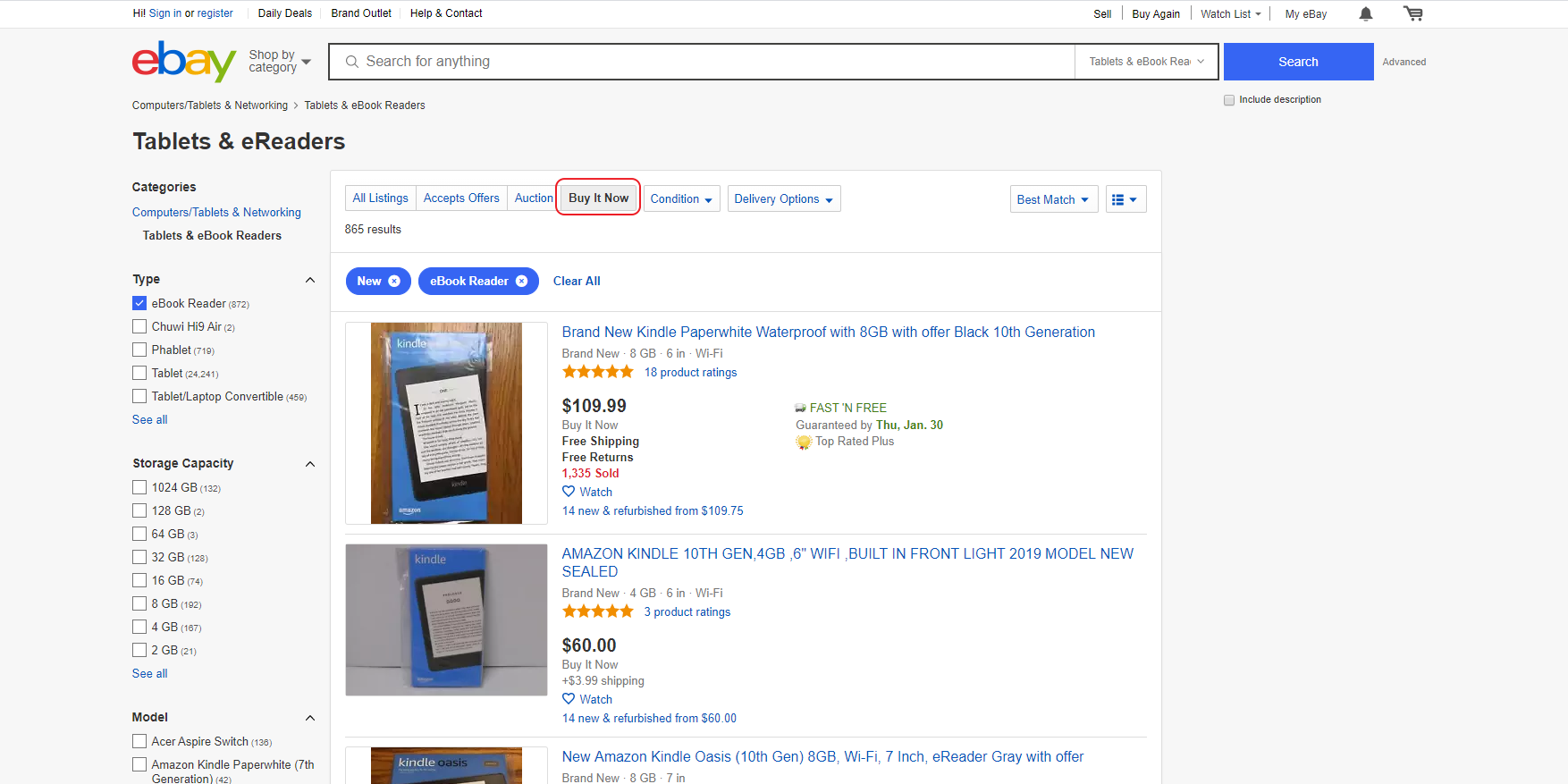Open Brand New Kindle Paperwhite Waterproof listing title
The width and height of the screenshot is (1568, 784).
coord(828,332)
